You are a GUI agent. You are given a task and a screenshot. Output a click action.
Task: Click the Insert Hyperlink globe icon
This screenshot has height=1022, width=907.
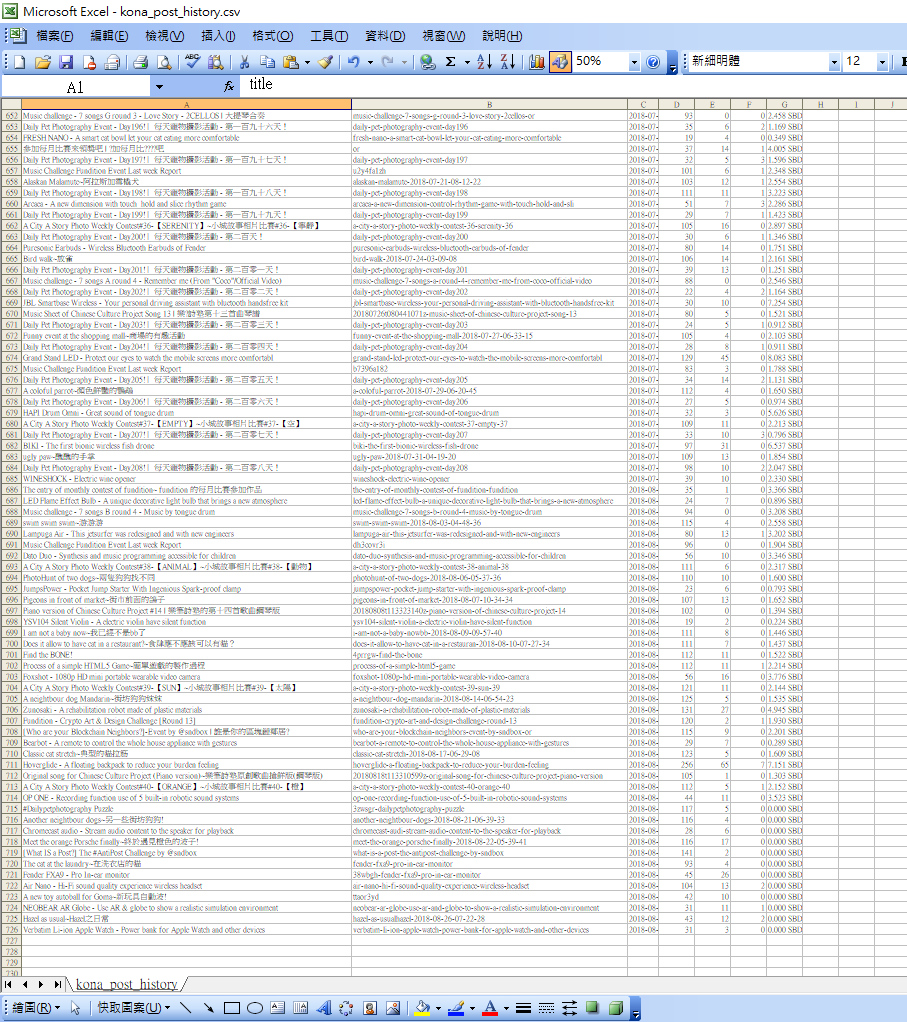click(x=427, y=62)
